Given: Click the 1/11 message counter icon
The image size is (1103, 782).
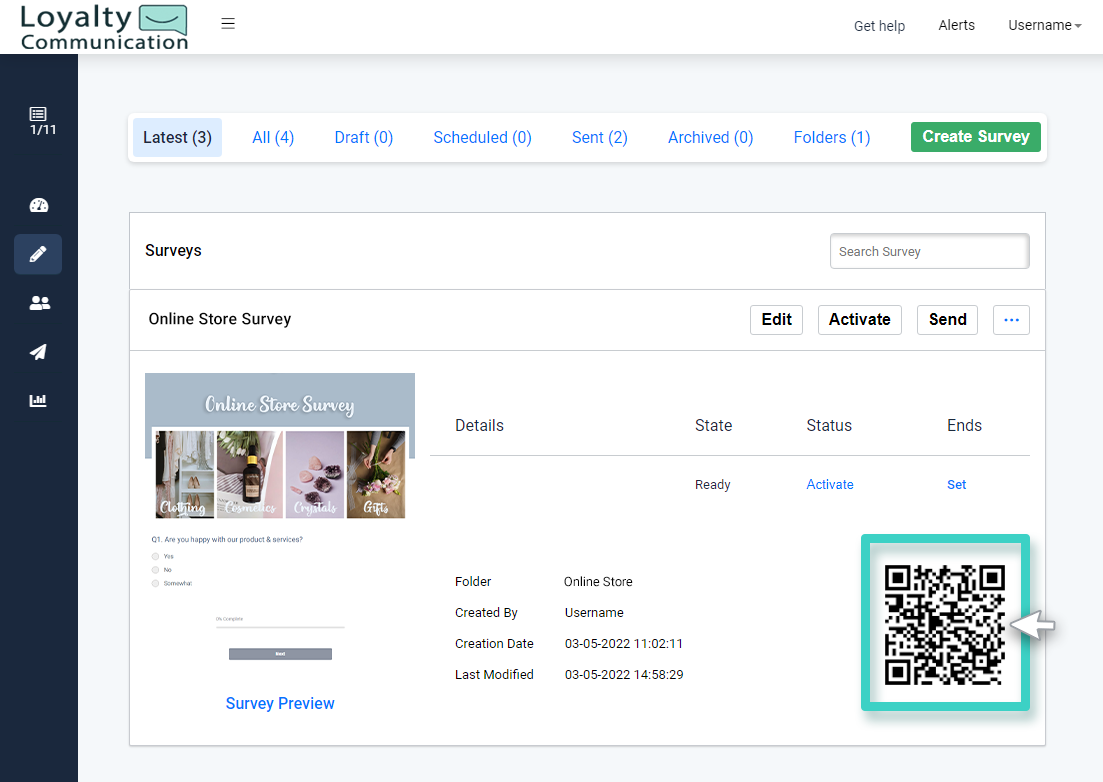Looking at the screenshot, I should pyautogui.click(x=39, y=120).
